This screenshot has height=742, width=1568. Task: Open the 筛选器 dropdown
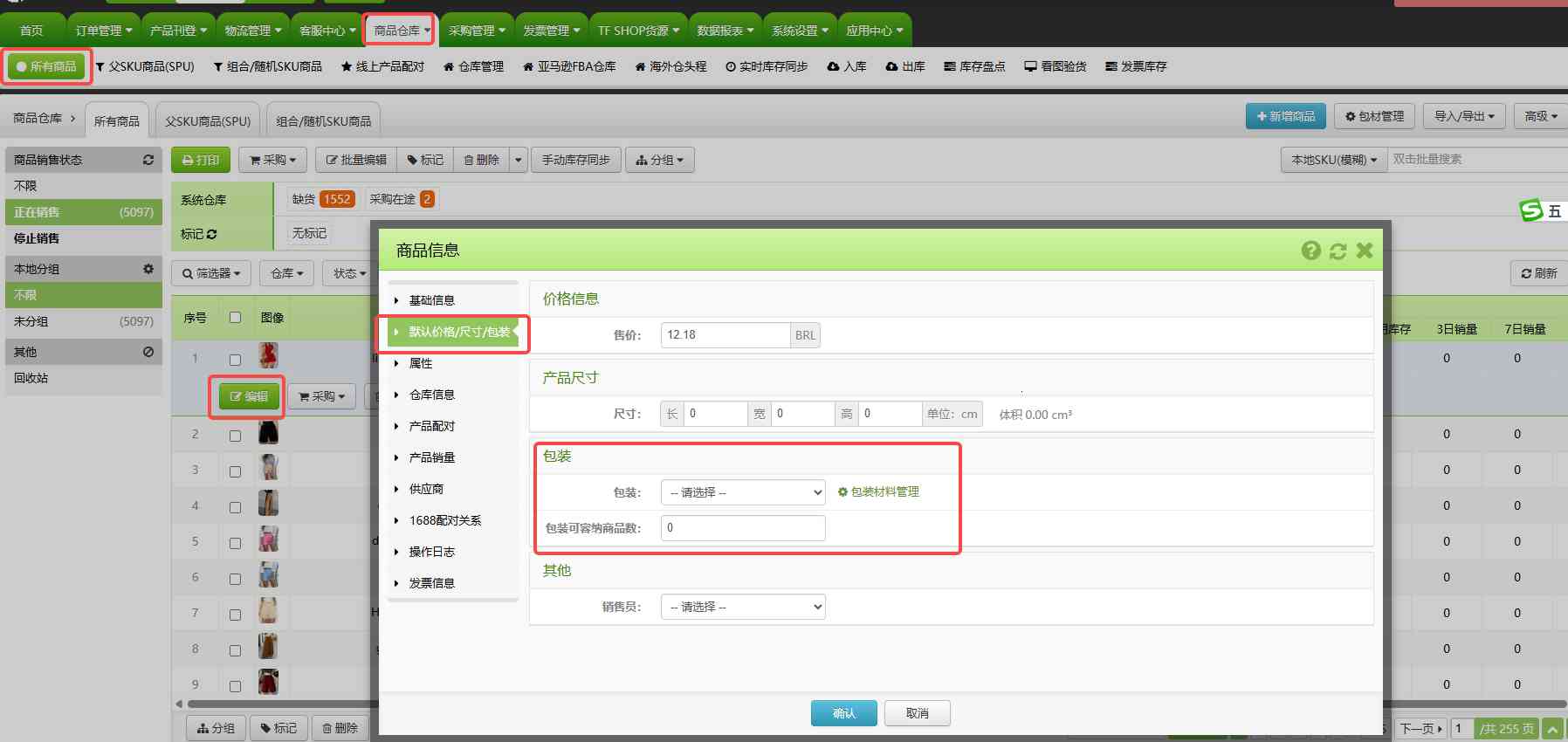click(211, 273)
